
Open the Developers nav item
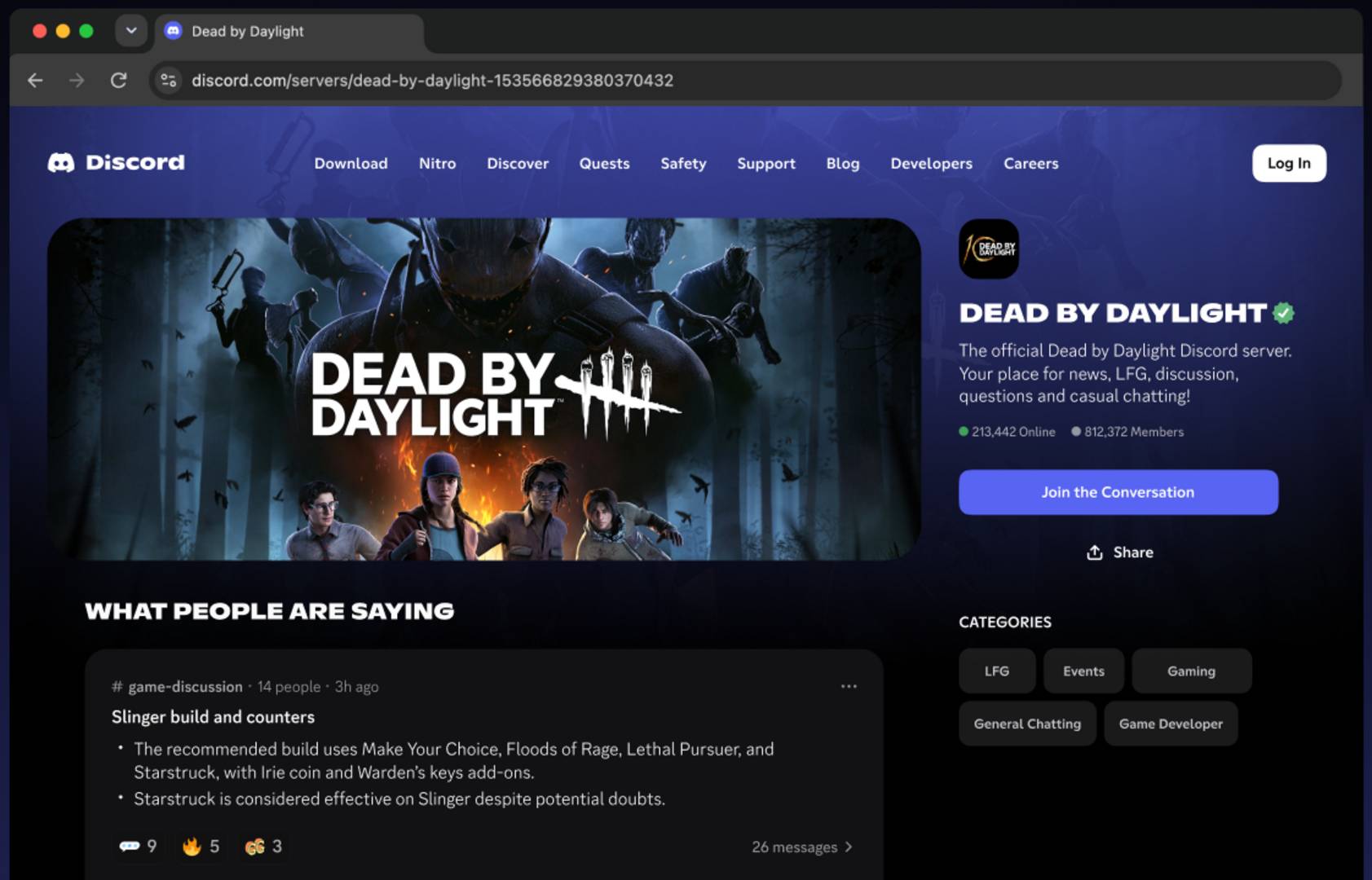click(932, 164)
